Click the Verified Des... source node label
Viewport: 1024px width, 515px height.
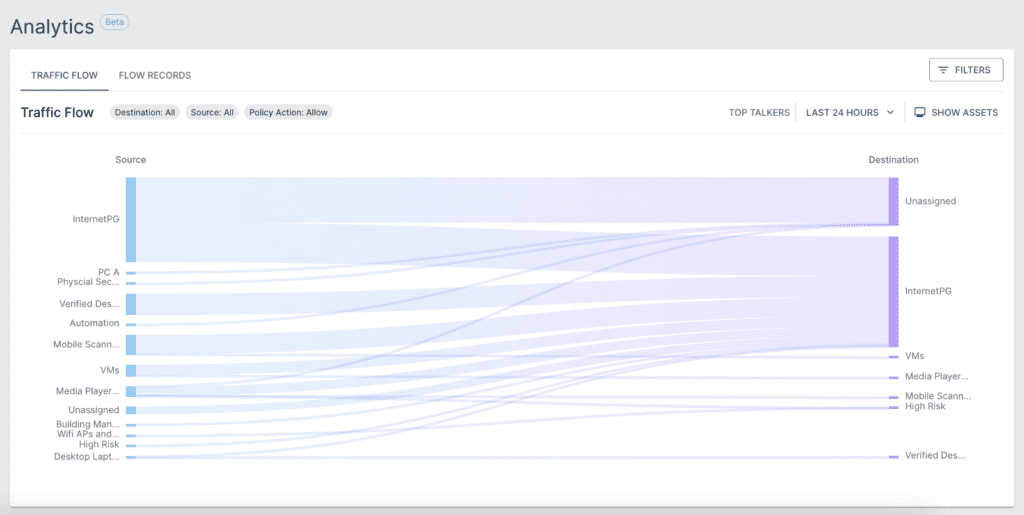pyautogui.click(x=89, y=303)
